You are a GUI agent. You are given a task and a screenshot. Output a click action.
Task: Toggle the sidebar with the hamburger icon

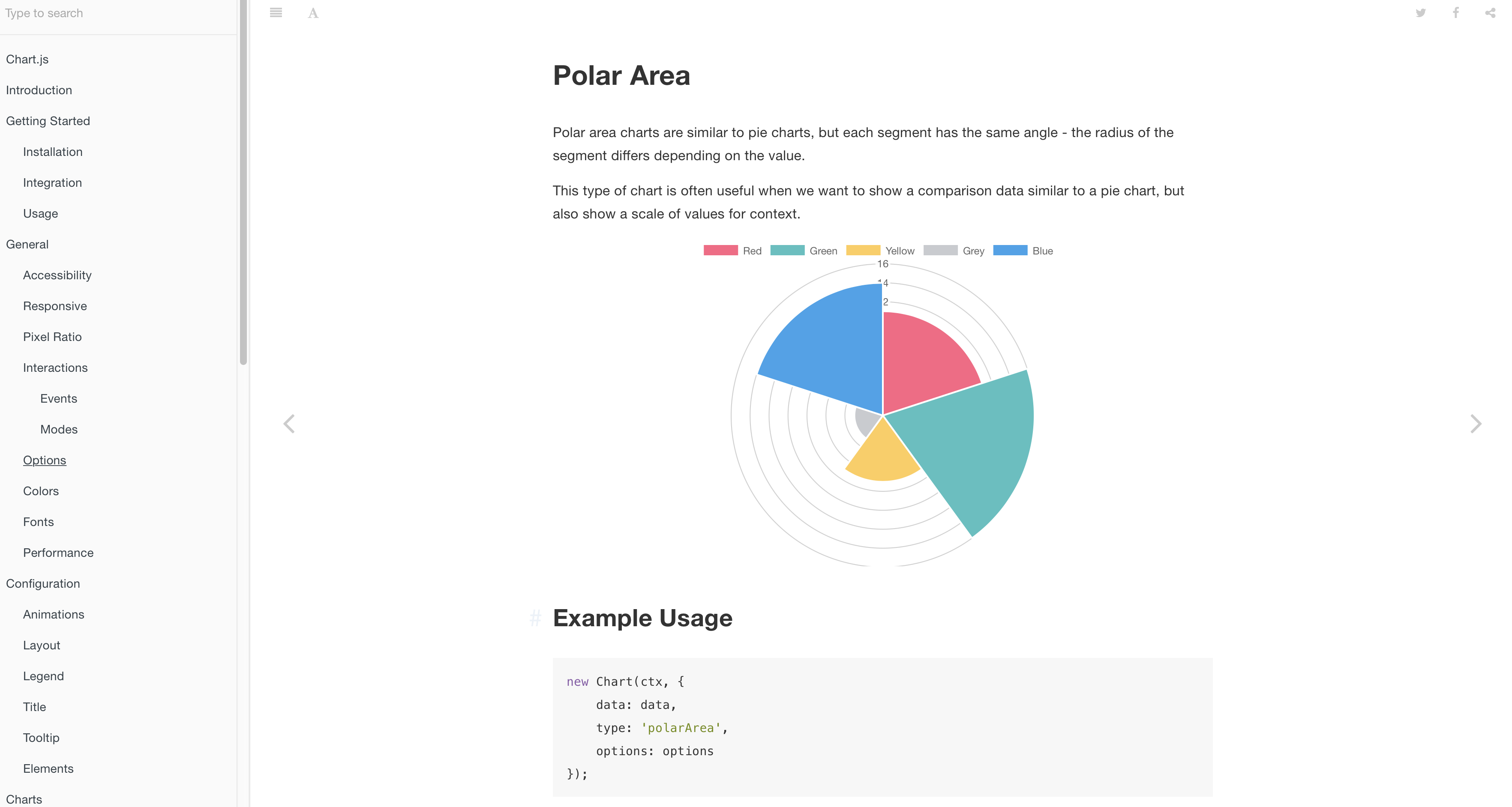click(276, 12)
